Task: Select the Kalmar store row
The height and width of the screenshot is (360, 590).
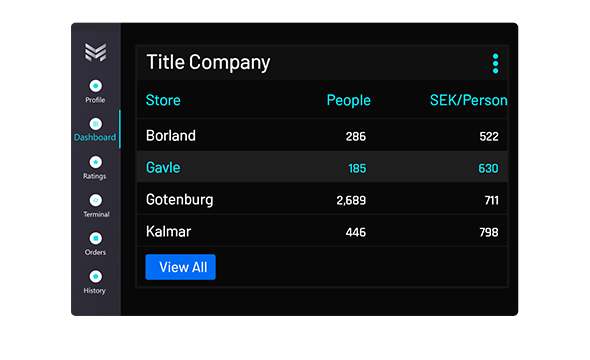Action: pos(322,231)
